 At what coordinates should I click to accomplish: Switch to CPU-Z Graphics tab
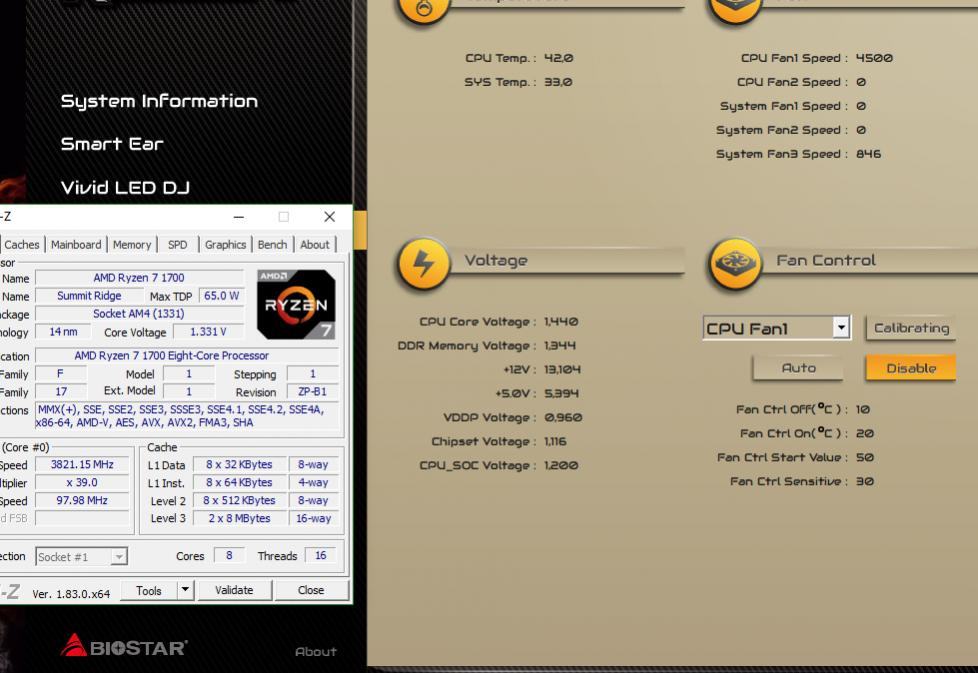[x=225, y=245]
